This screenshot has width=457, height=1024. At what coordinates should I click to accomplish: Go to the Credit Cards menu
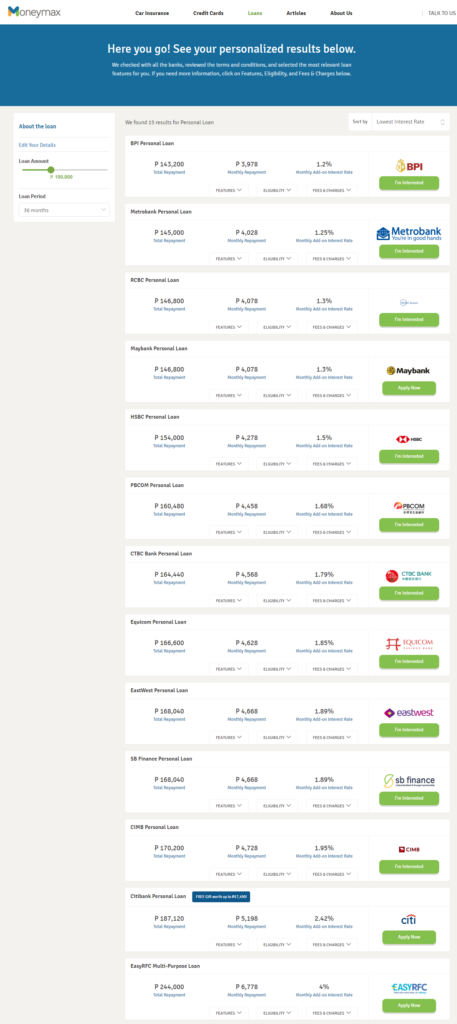coord(208,13)
